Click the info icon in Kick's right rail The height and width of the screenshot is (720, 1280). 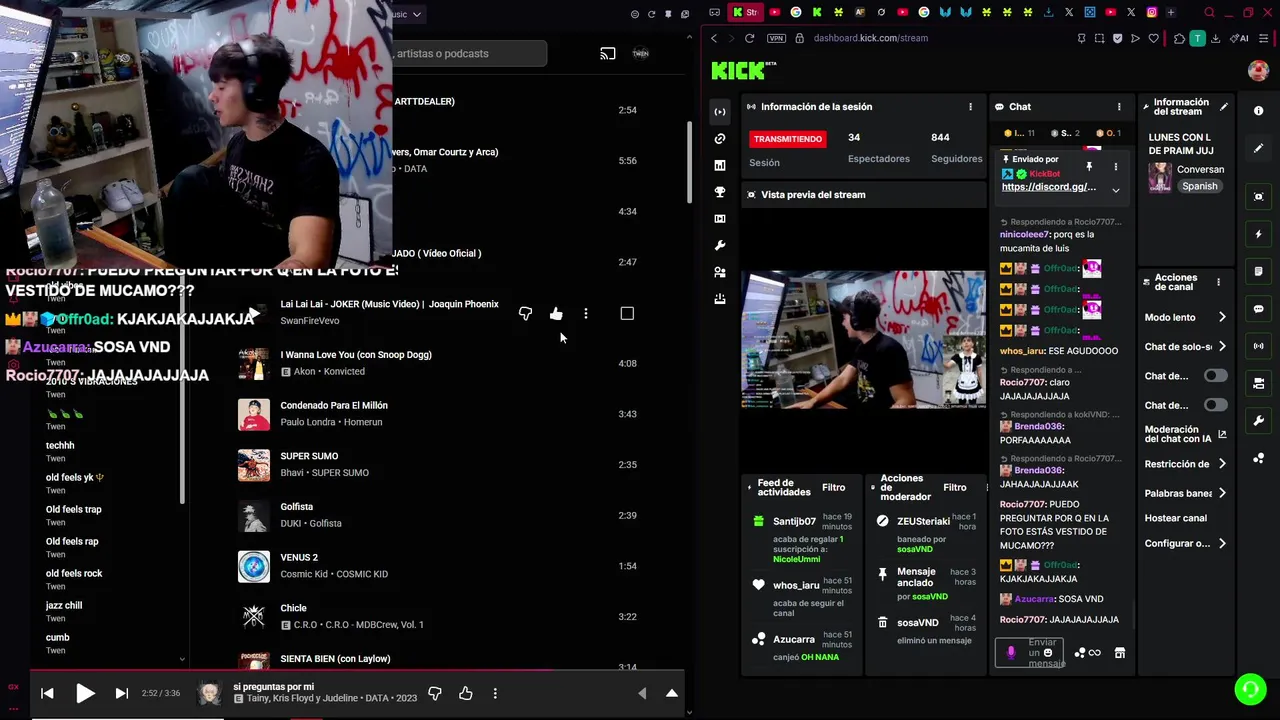tap(1258, 111)
